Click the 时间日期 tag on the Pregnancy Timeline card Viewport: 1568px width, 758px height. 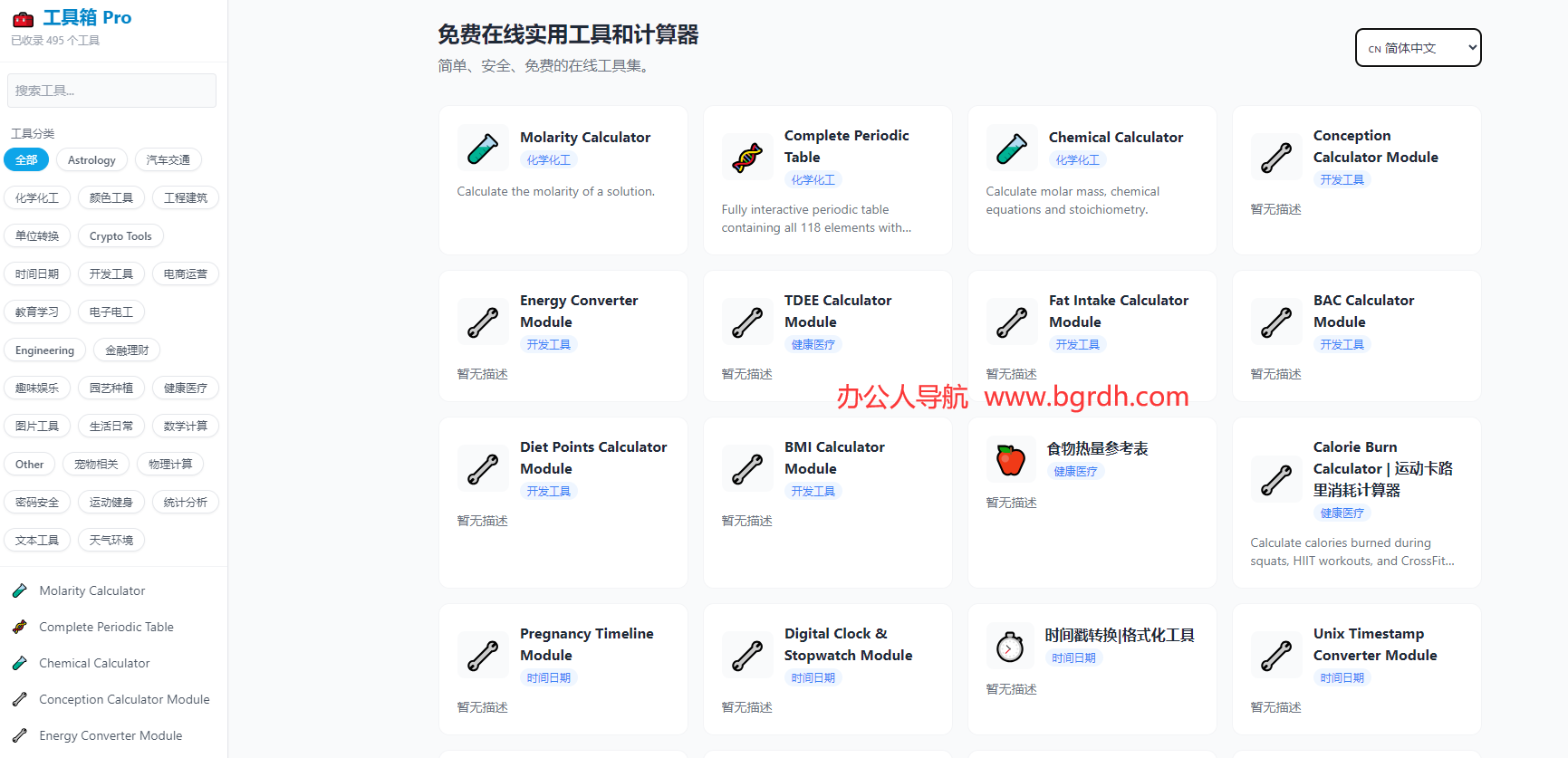pos(549,678)
